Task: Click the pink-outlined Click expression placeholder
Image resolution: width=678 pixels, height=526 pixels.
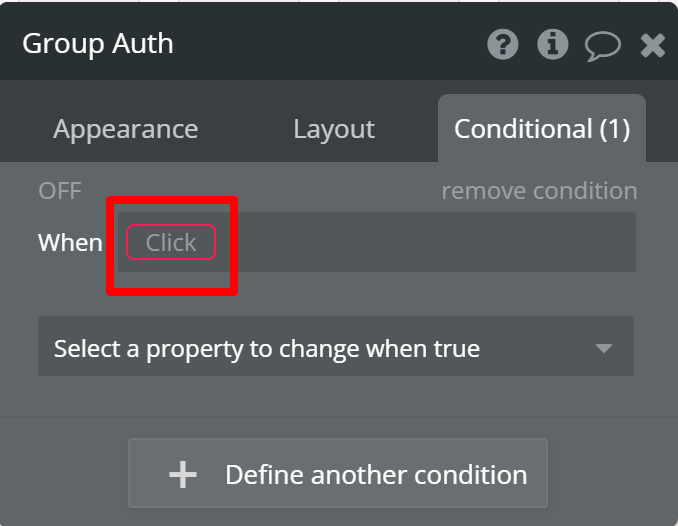Action: point(171,242)
